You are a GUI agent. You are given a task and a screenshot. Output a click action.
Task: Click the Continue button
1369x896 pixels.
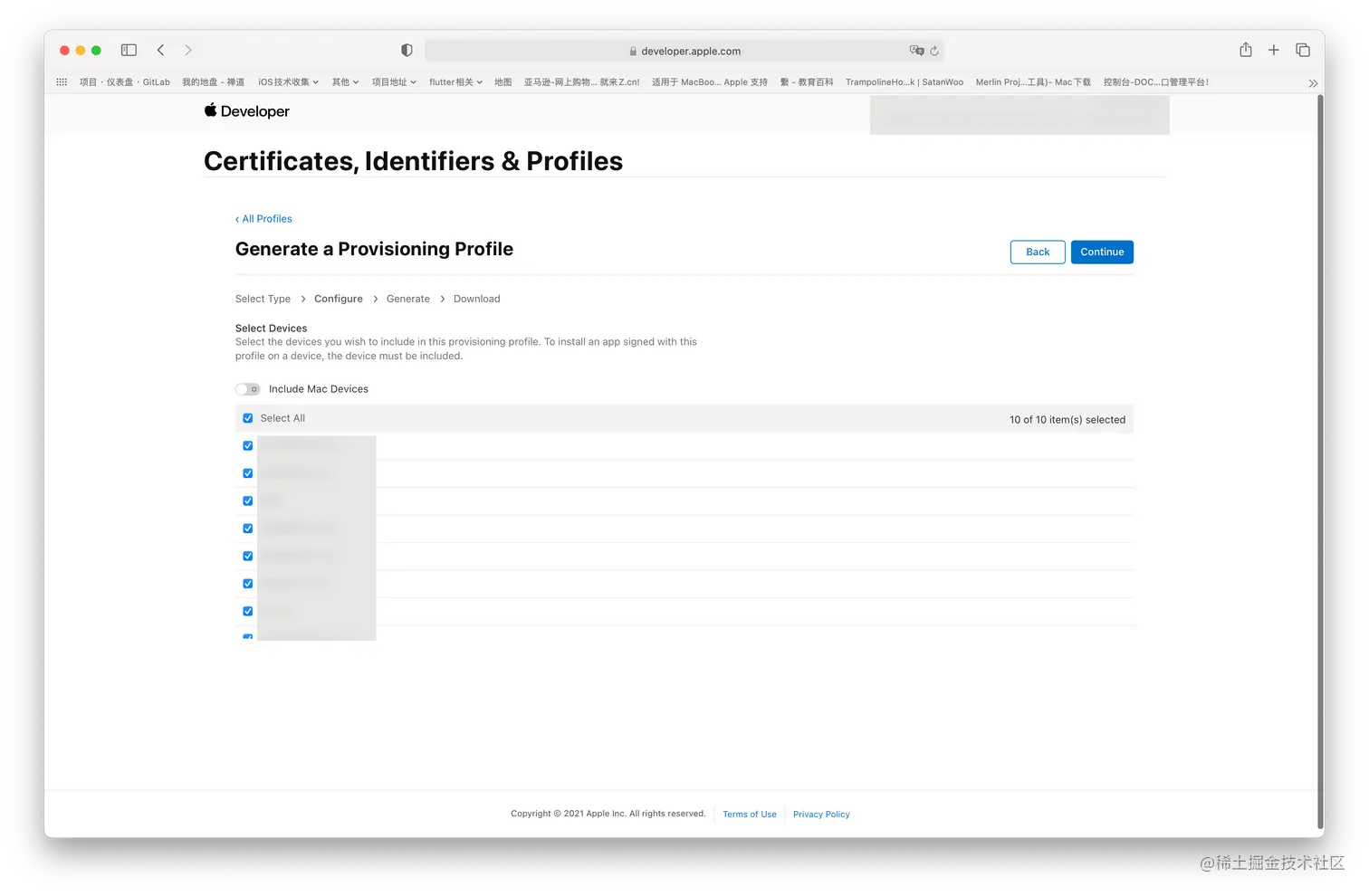pyautogui.click(x=1102, y=253)
